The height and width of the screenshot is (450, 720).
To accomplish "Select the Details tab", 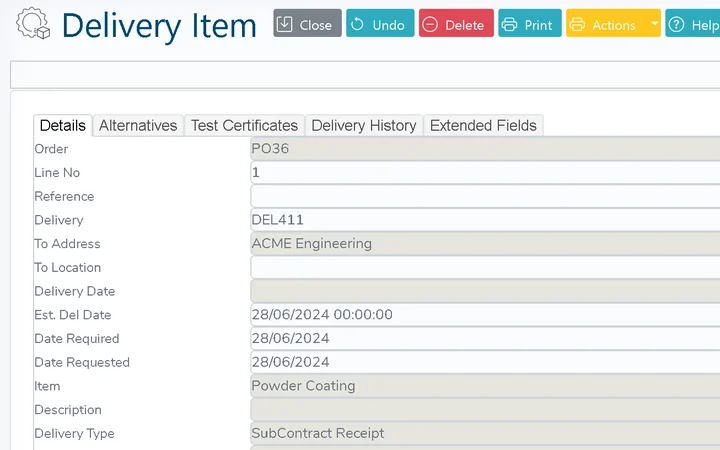I will 63,125.
